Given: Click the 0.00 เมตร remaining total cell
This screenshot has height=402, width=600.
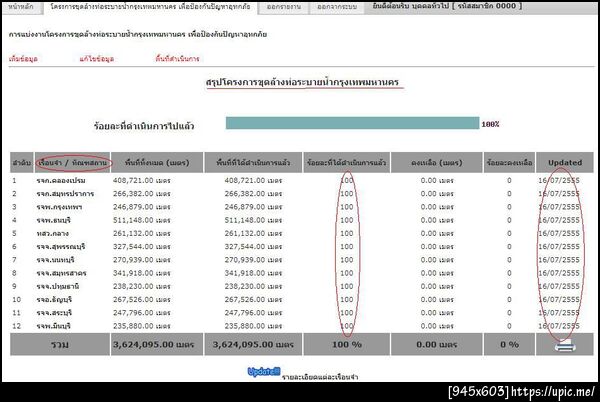Looking at the screenshot, I should point(437,345).
